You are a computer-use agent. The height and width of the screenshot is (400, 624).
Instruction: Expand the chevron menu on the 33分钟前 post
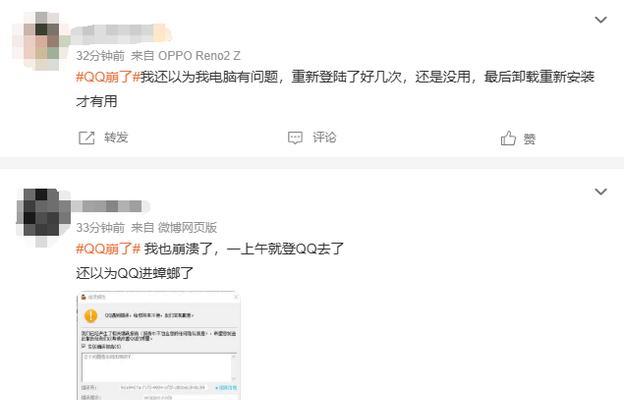point(601,192)
